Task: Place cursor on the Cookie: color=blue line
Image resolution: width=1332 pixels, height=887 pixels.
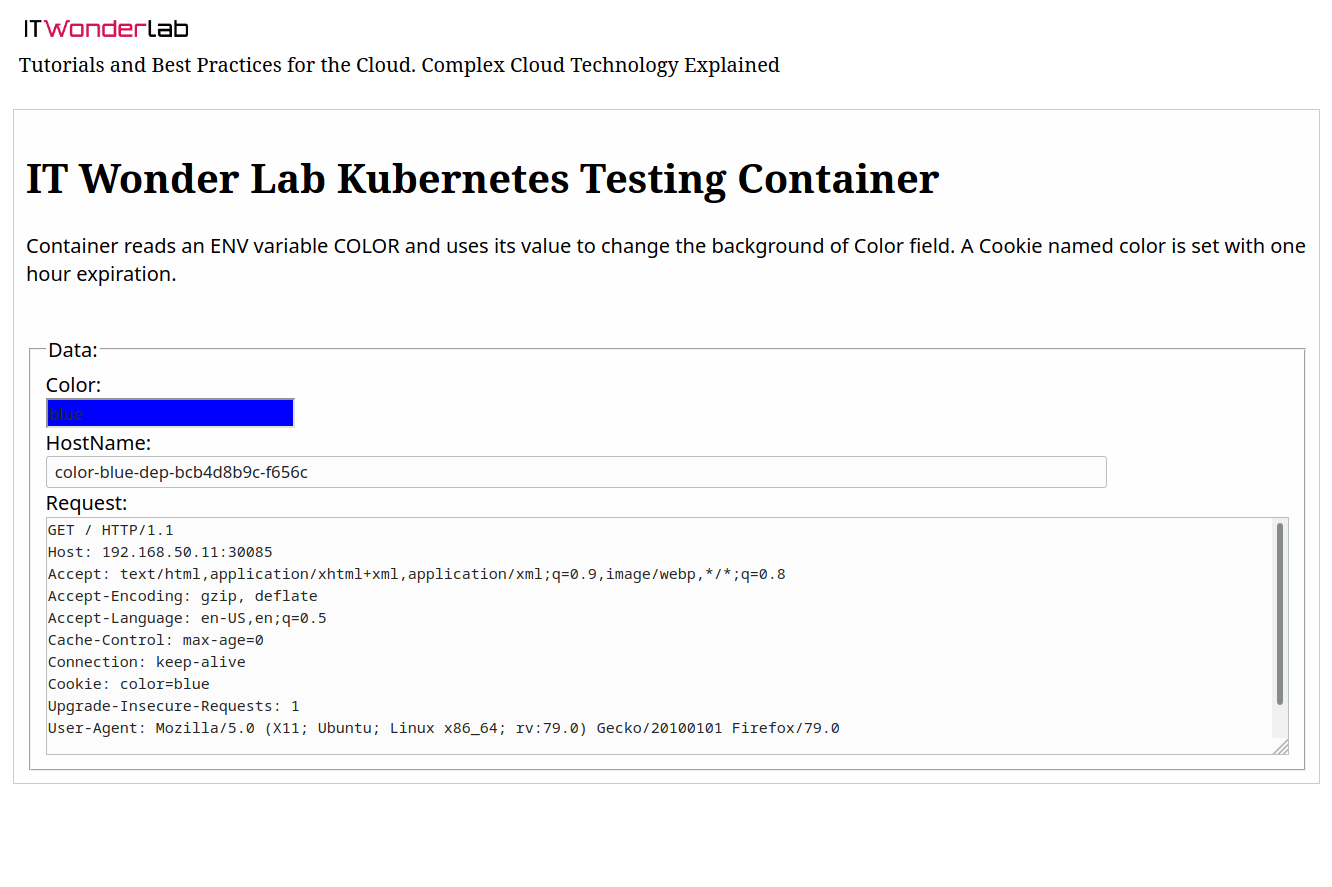Action: tap(129, 684)
